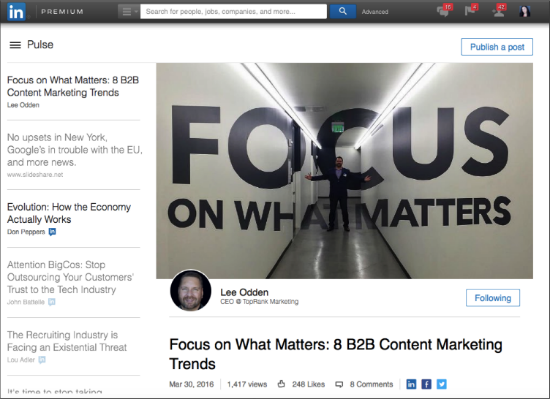
Task: Open Lee Odden author name link
Action: click(244, 292)
